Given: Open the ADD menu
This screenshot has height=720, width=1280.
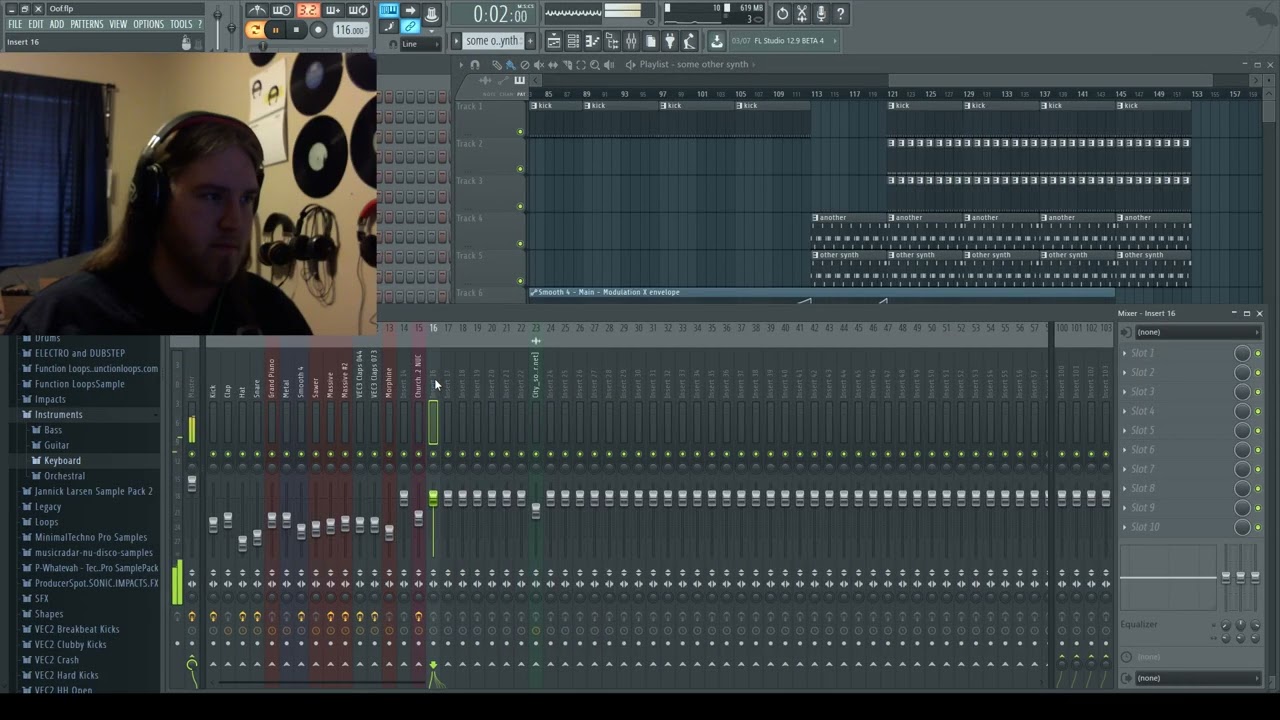Looking at the screenshot, I should (56, 24).
